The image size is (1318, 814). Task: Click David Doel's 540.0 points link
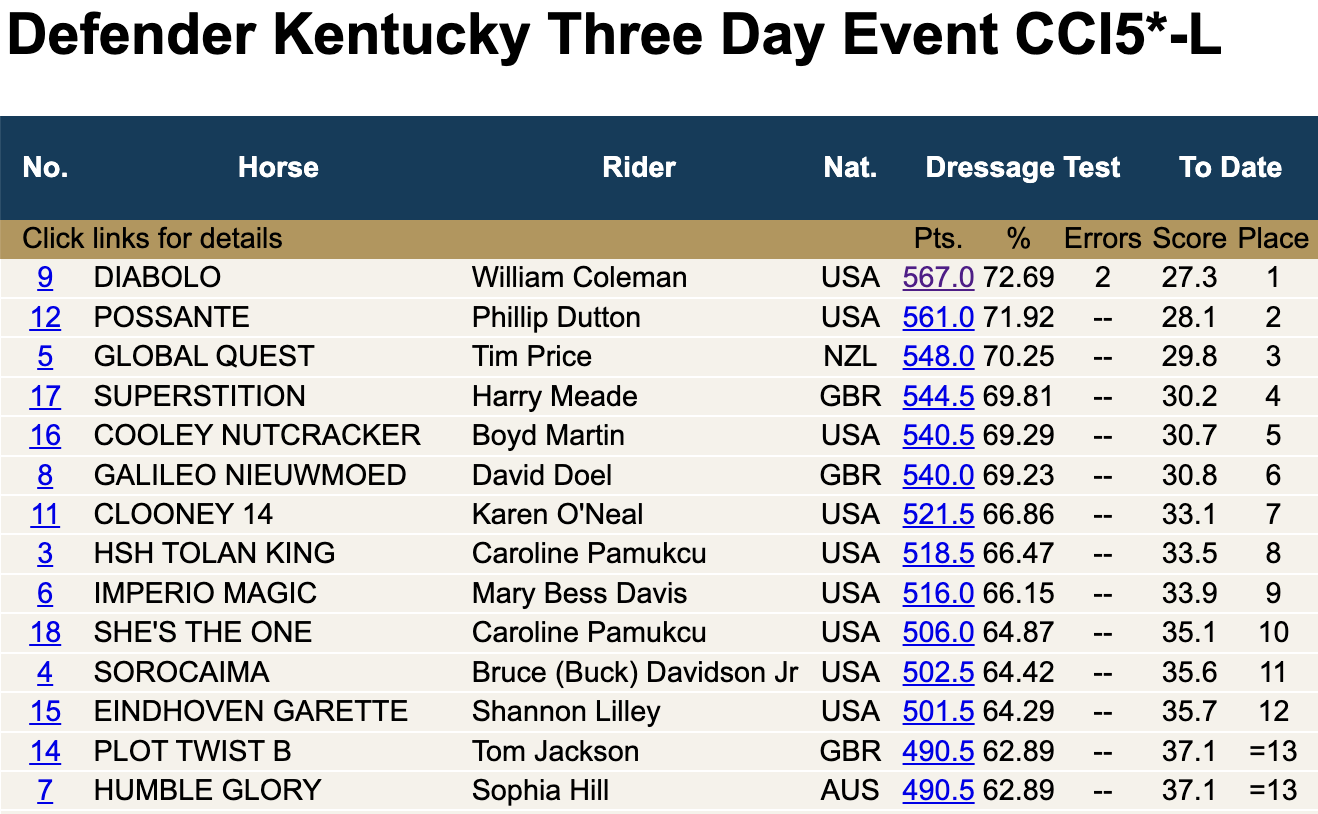tap(937, 475)
